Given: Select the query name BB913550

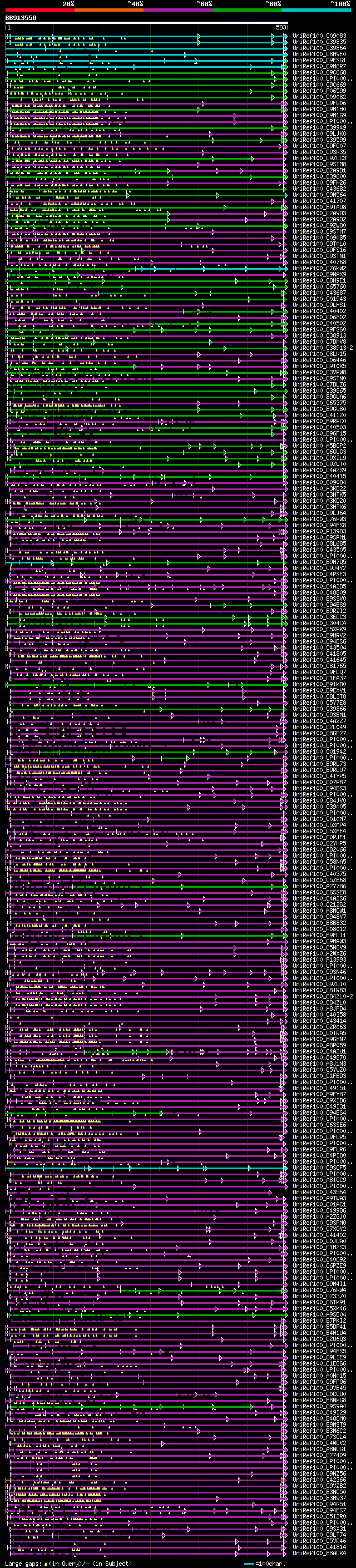Looking at the screenshot, I should click(x=21, y=18).
